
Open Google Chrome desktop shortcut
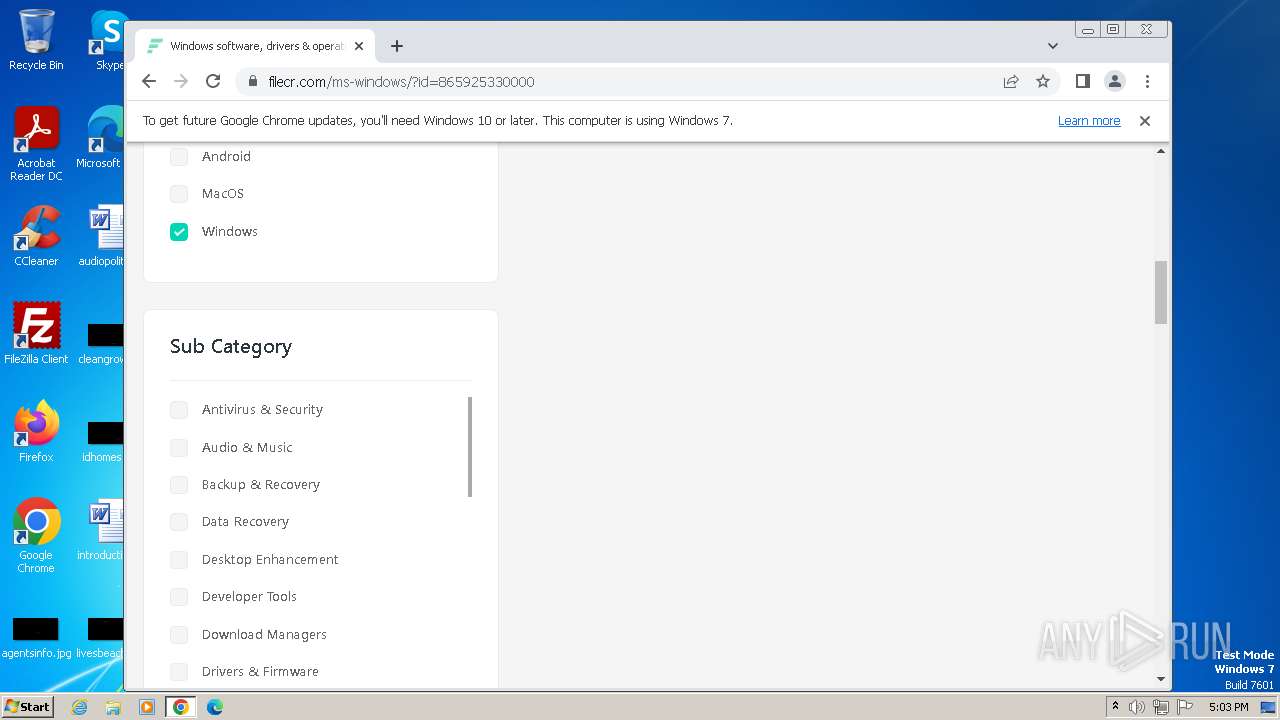36,536
